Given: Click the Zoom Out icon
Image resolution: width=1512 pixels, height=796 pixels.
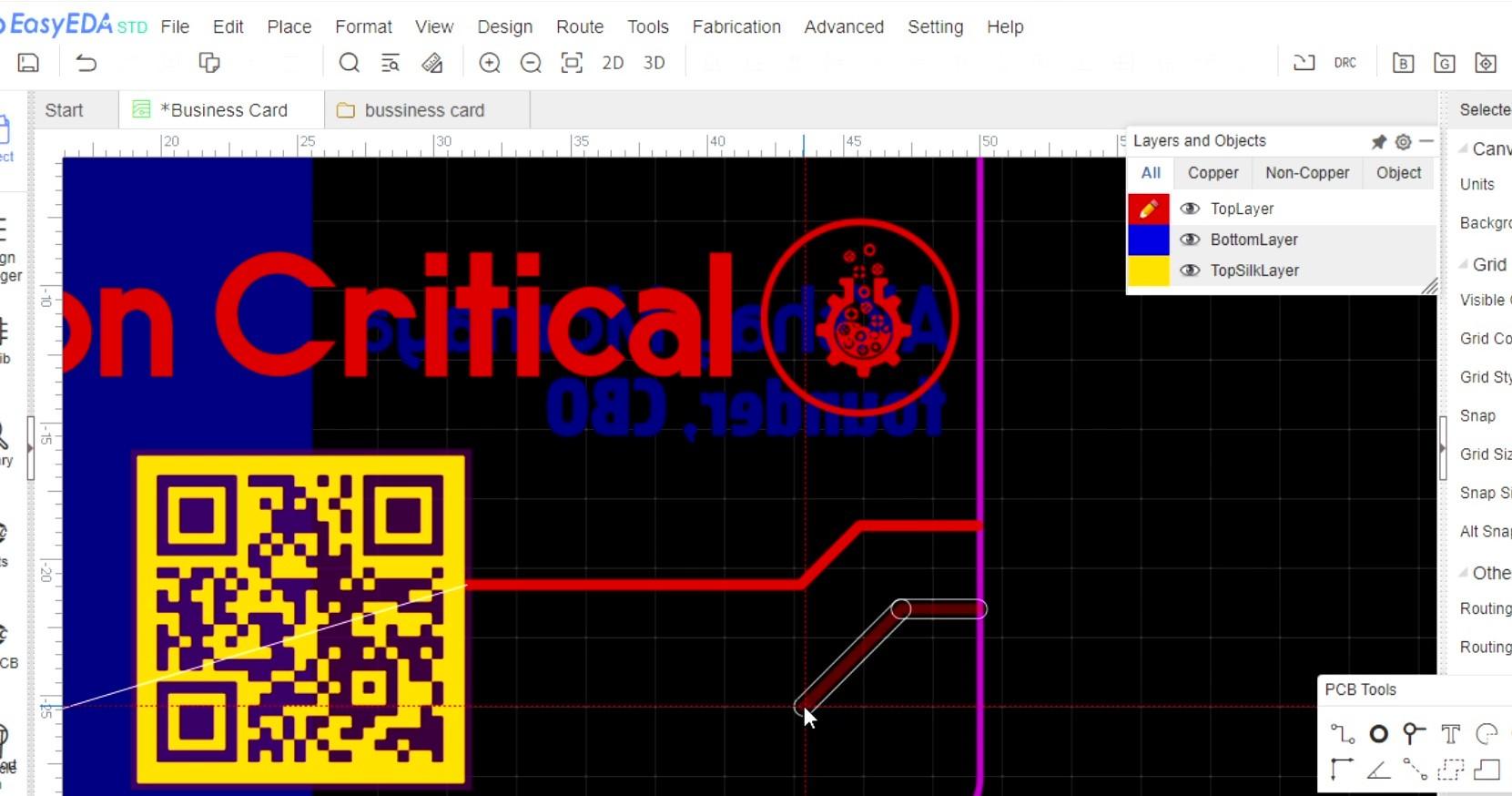Looking at the screenshot, I should (531, 63).
